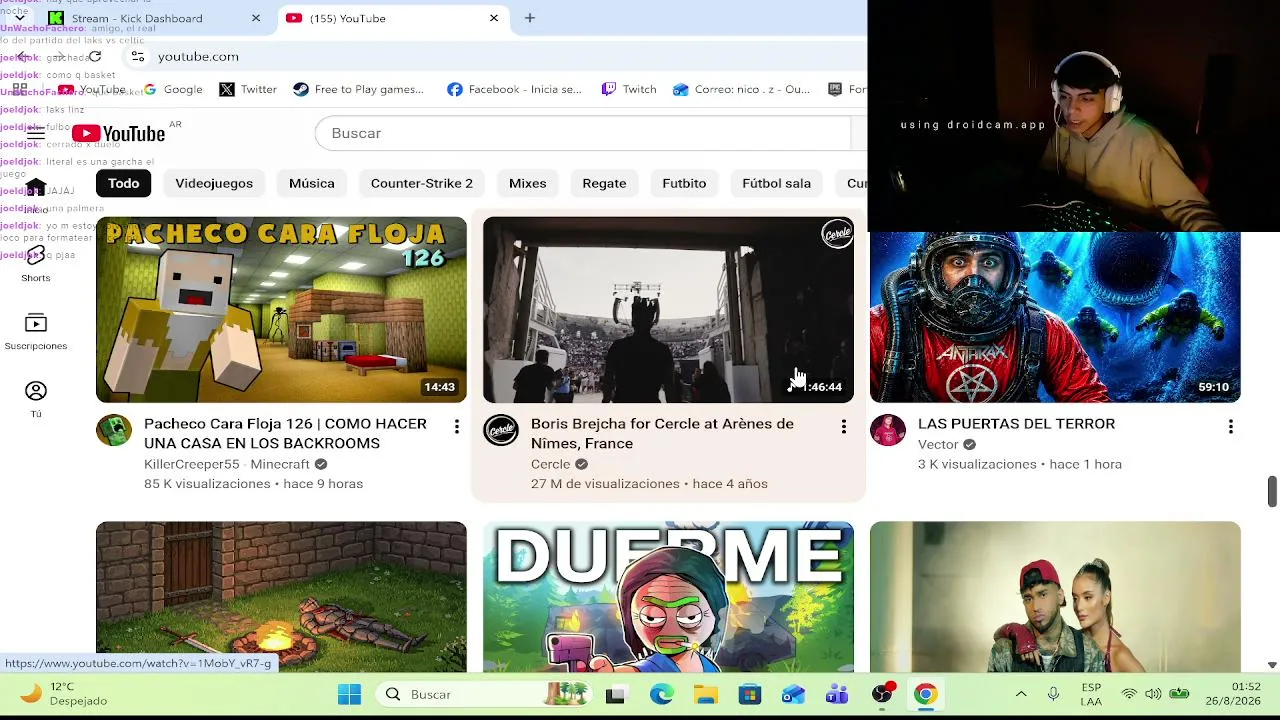Viewport: 1280px width, 720px height.
Task: Click the scrollbar down arrow
Action: (x=1272, y=665)
